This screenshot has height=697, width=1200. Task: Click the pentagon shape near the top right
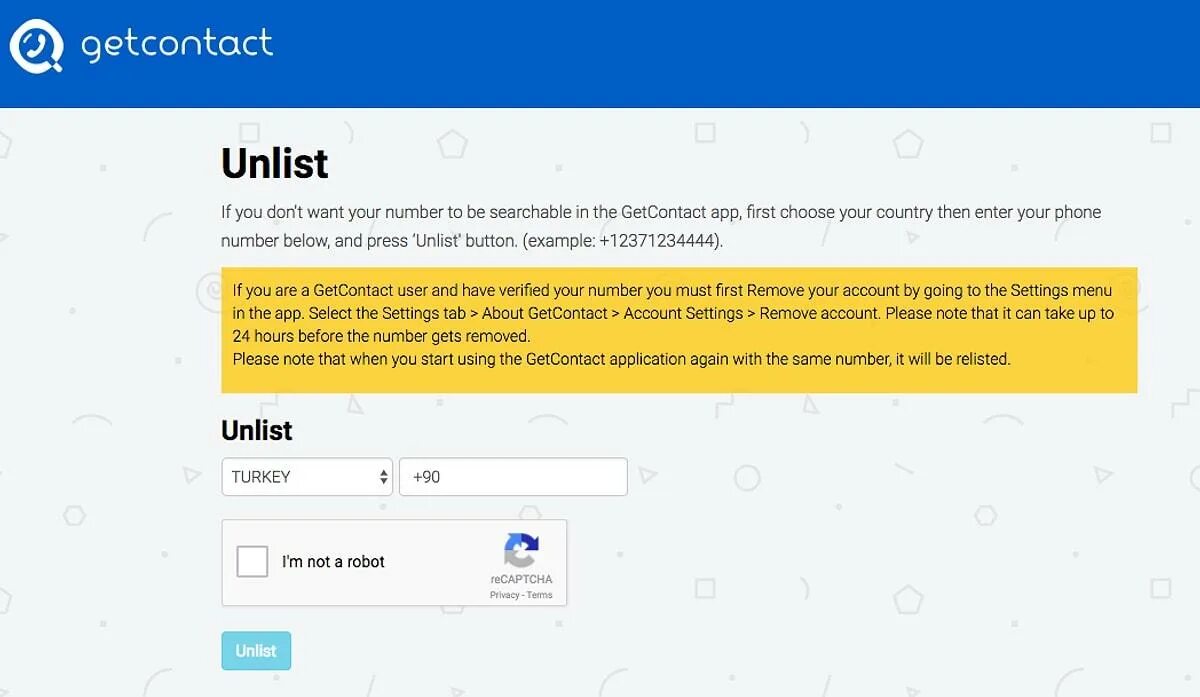point(908,145)
